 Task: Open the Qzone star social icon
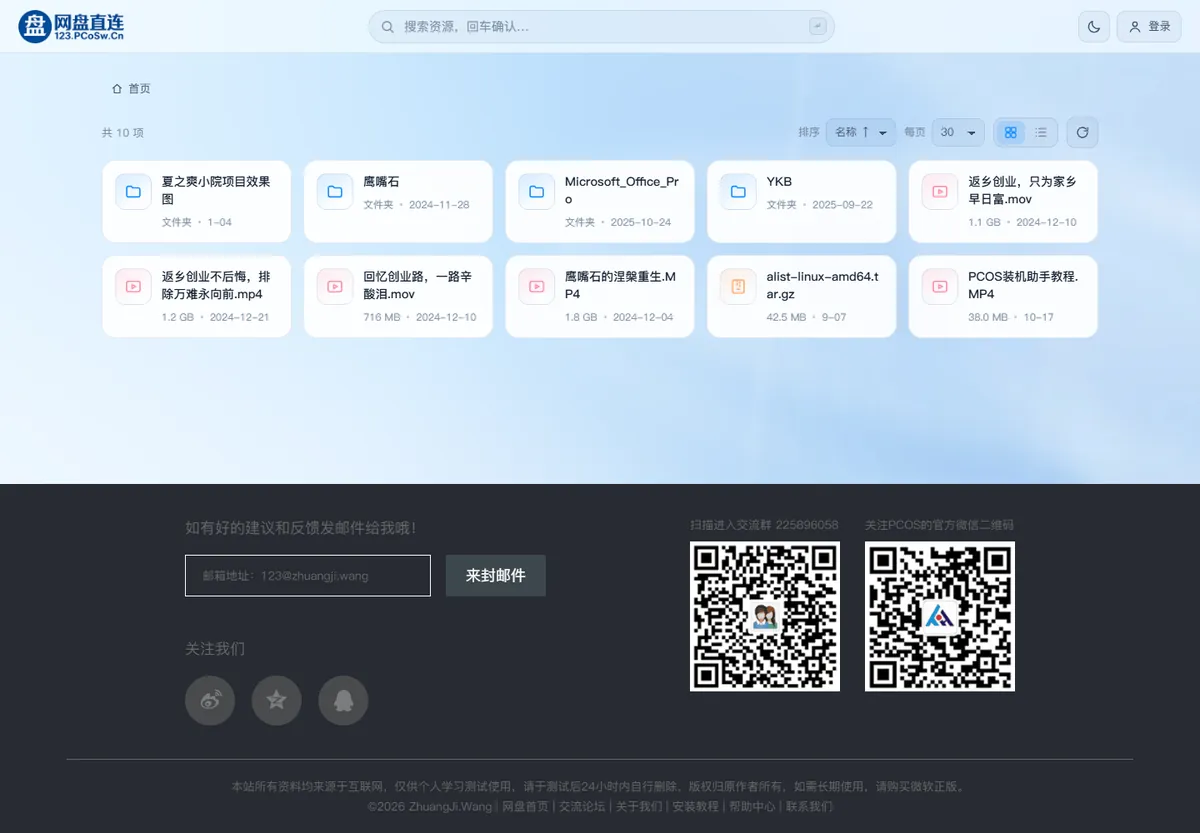click(x=277, y=700)
